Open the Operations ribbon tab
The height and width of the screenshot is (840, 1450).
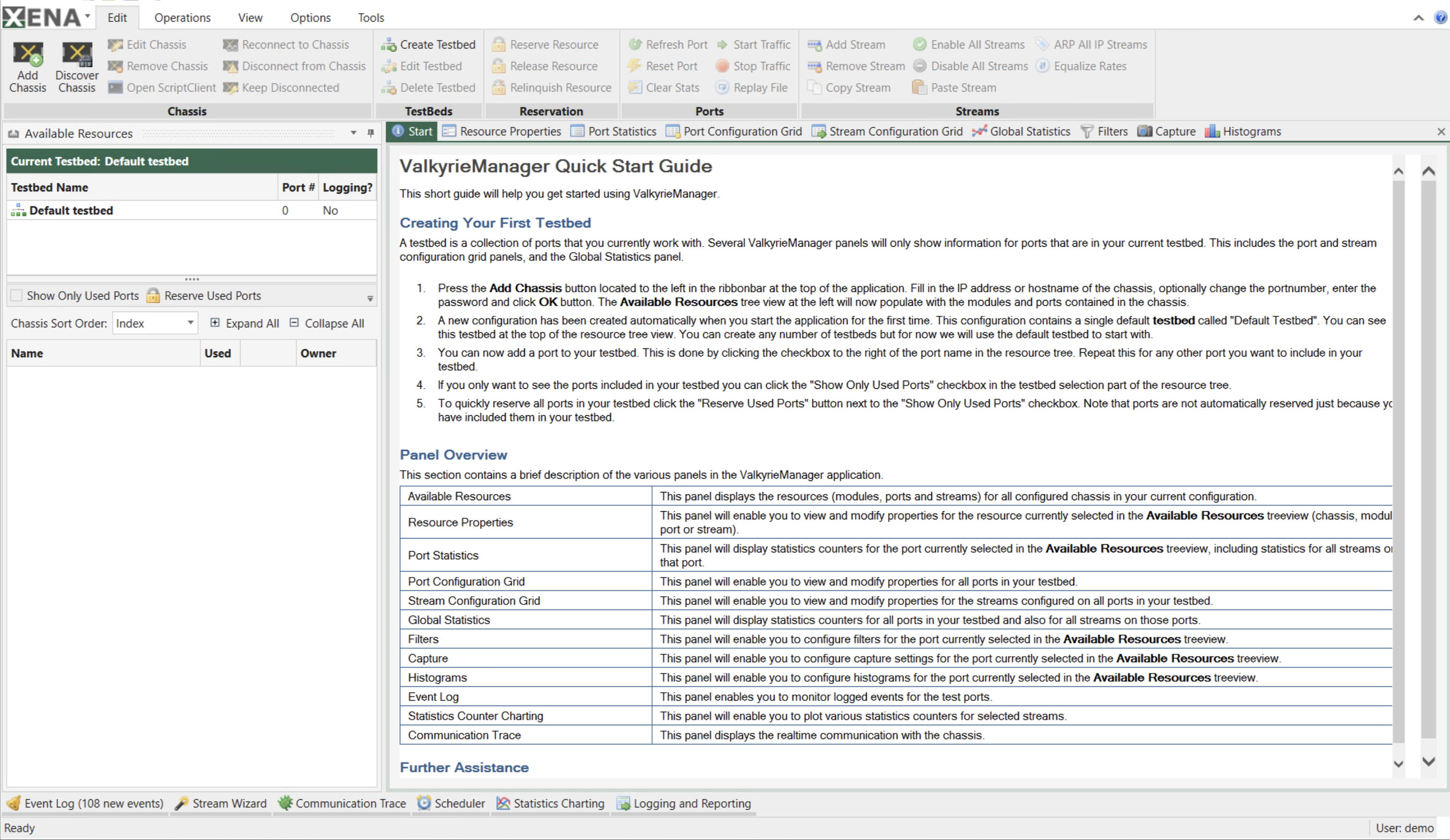coord(182,17)
